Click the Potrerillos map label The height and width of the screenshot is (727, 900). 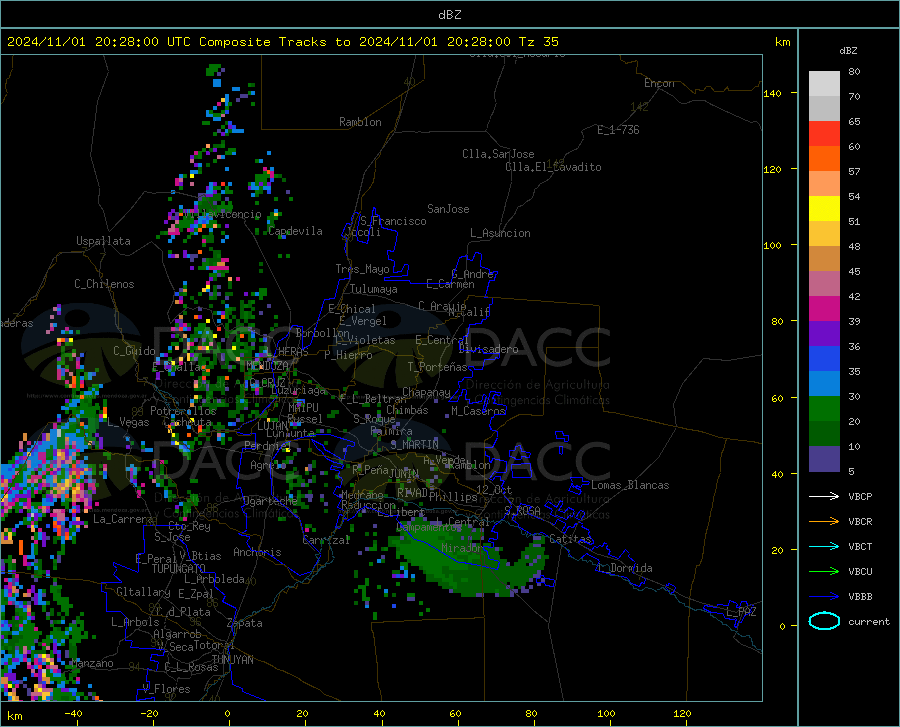(183, 411)
